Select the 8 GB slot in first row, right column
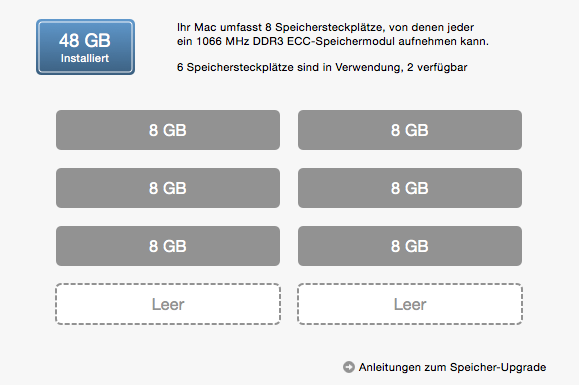Viewport: 579px width, 385px height. (x=410, y=130)
